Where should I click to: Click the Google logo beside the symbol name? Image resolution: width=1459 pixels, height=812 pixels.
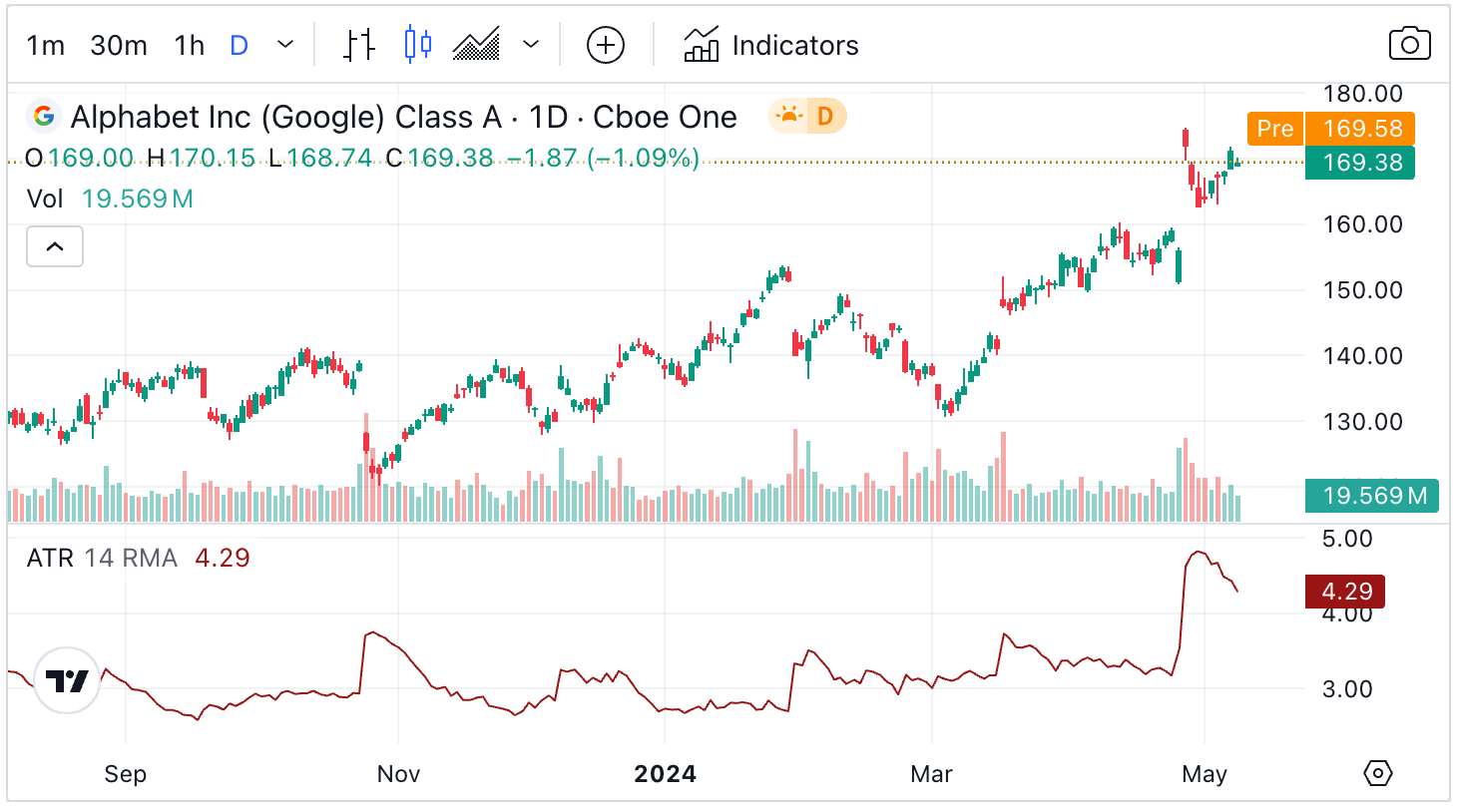(44, 117)
